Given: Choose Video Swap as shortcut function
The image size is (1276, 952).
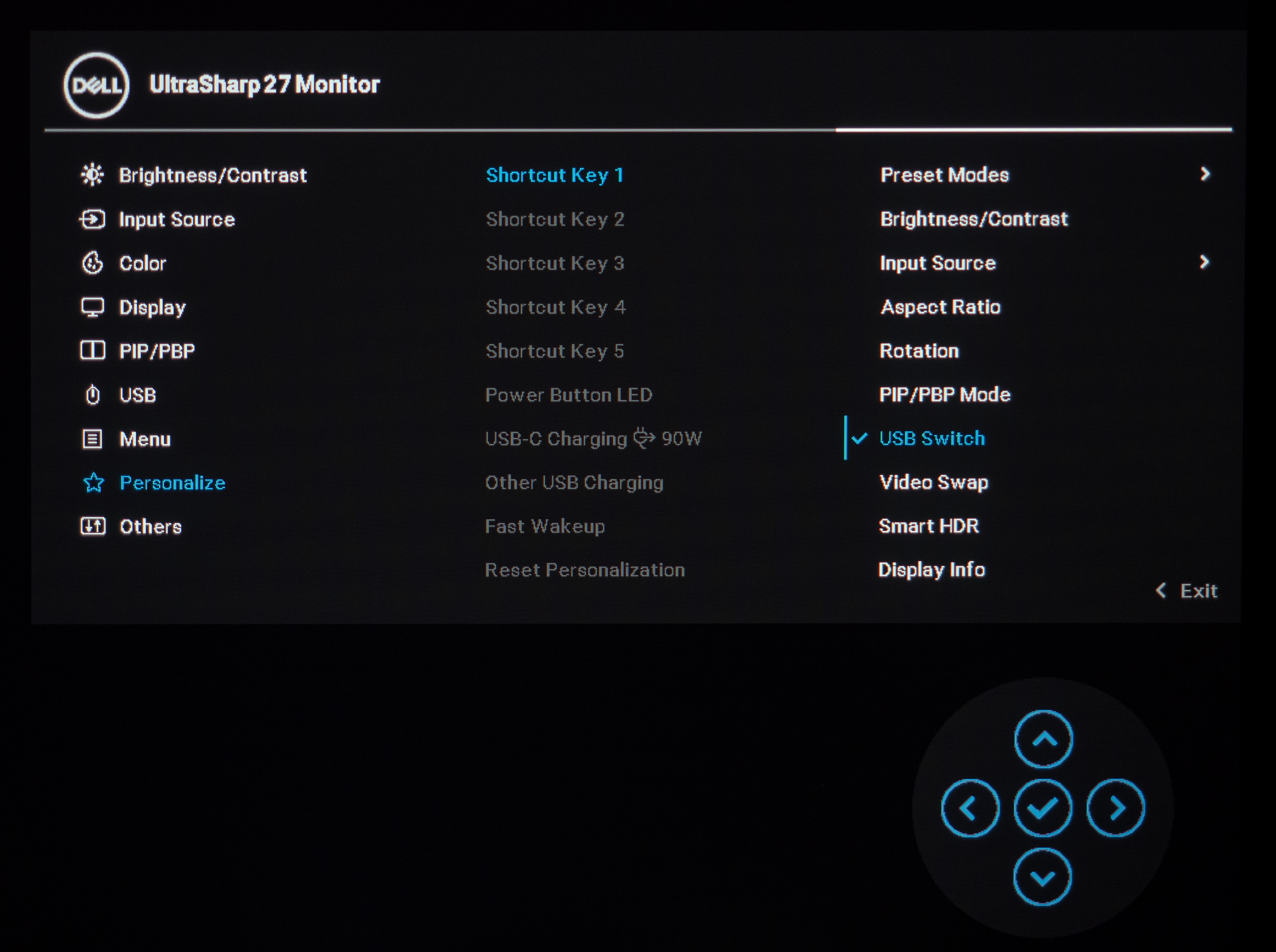Looking at the screenshot, I should (x=933, y=482).
